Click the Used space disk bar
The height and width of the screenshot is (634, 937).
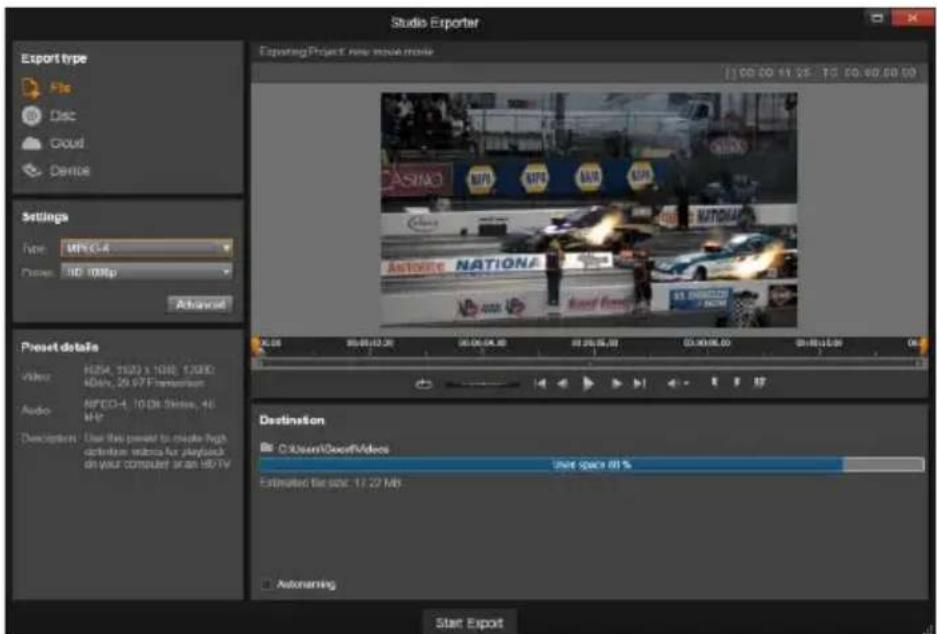coord(592,464)
